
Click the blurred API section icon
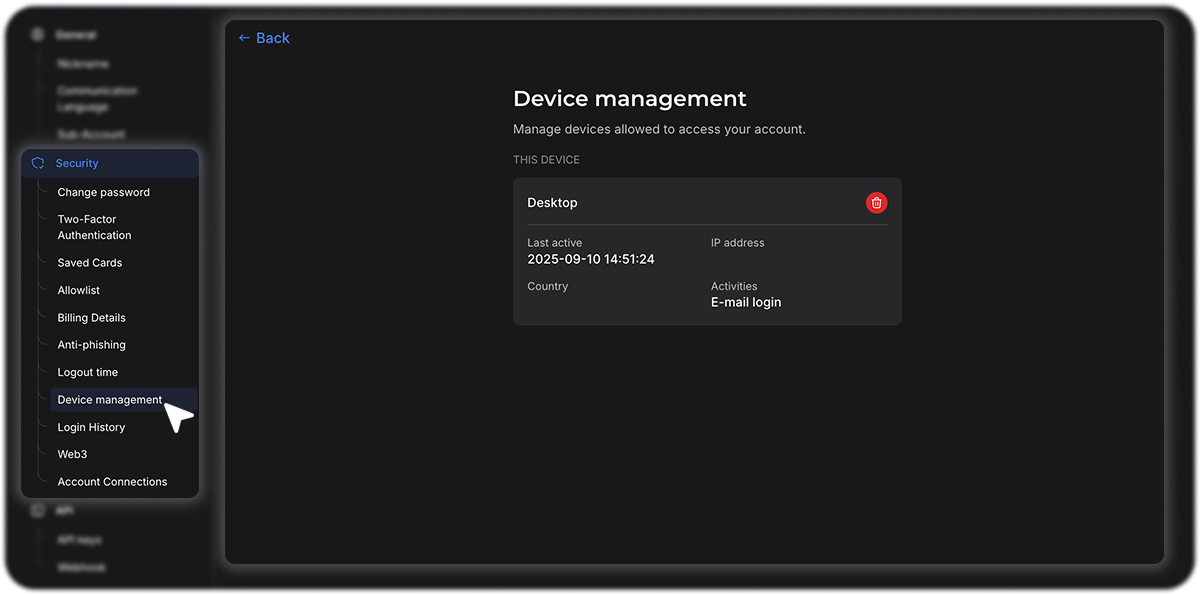(38, 511)
